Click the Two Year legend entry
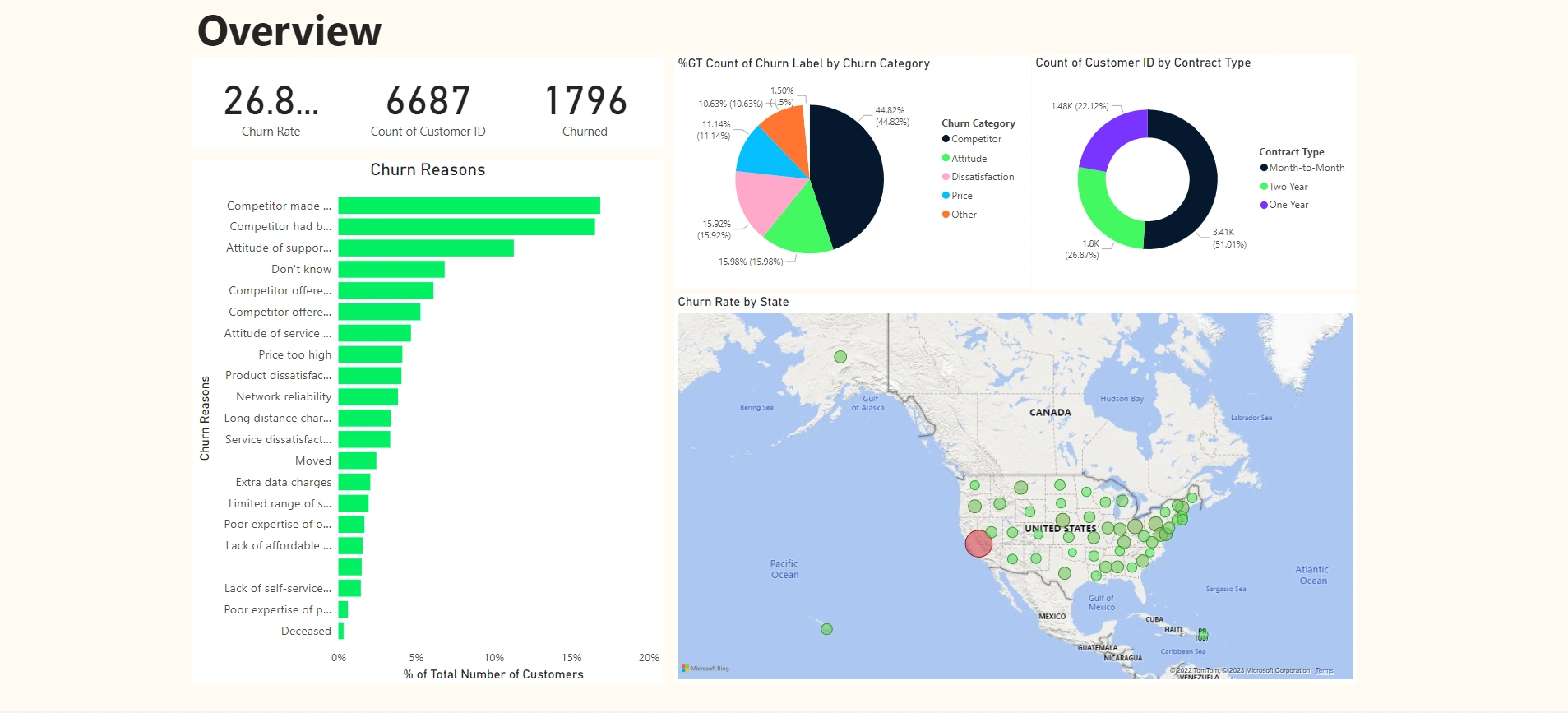 click(x=1288, y=187)
